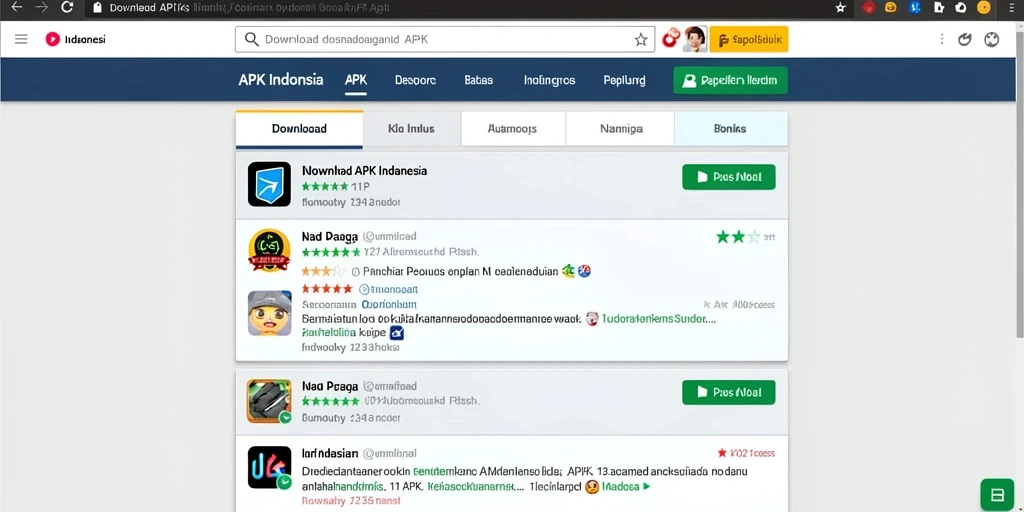Click the red star X02 fcoss rating
Screen dimensions: 1024x512
tap(746, 453)
